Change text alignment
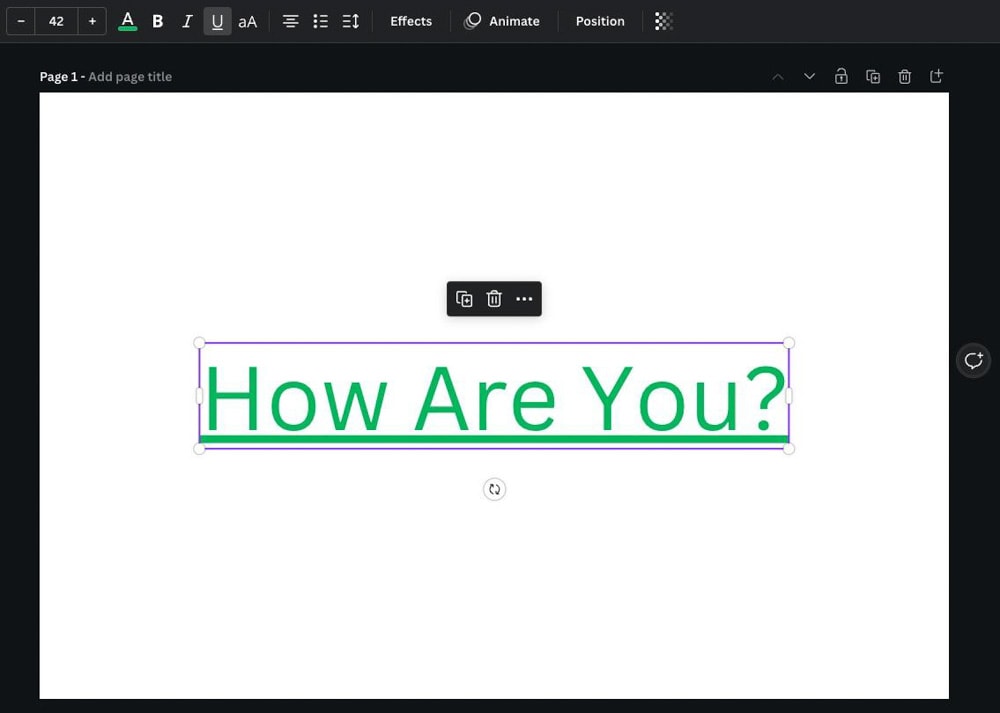 (290, 21)
